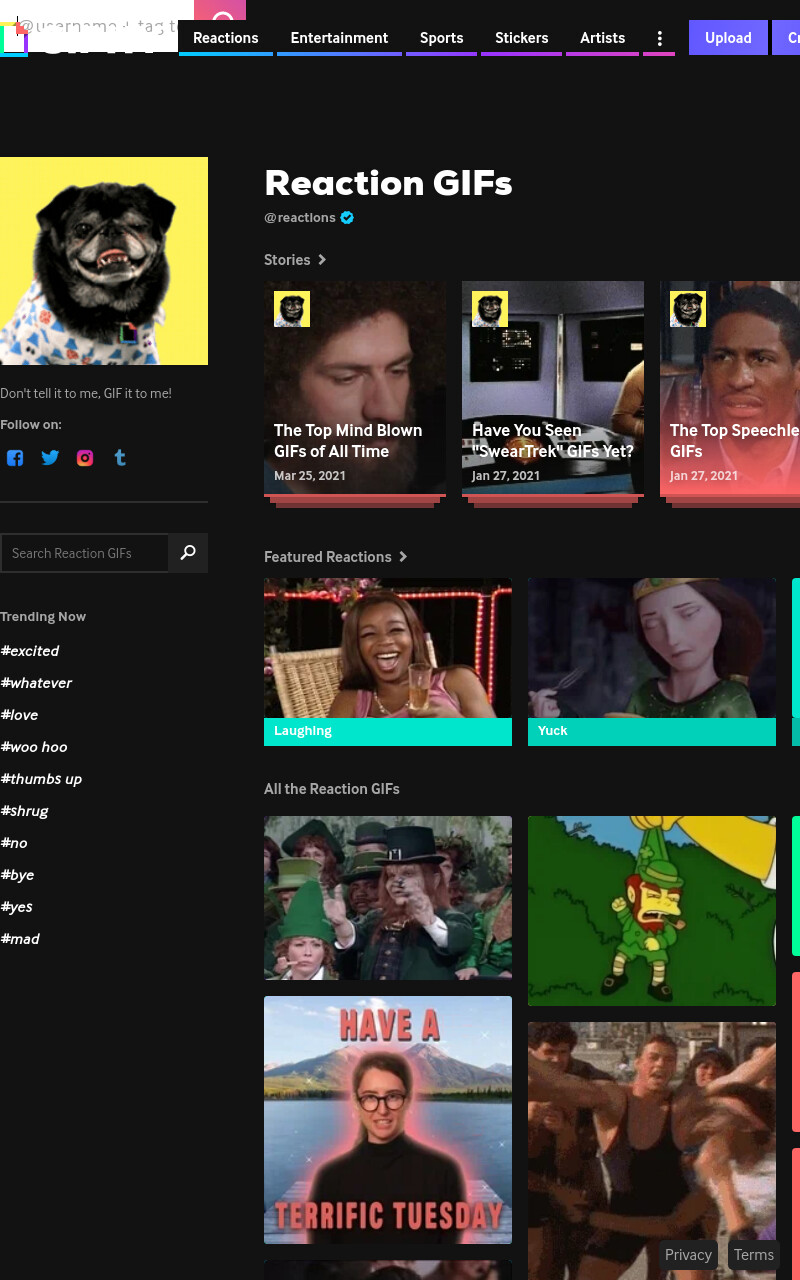Open the Reactions nav tab
This screenshot has width=800, height=1280.
pyautogui.click(x=226, y=38)
